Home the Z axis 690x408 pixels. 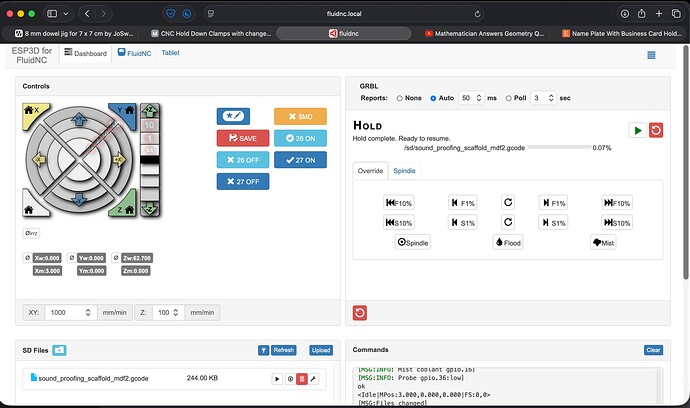coord(125,208)
